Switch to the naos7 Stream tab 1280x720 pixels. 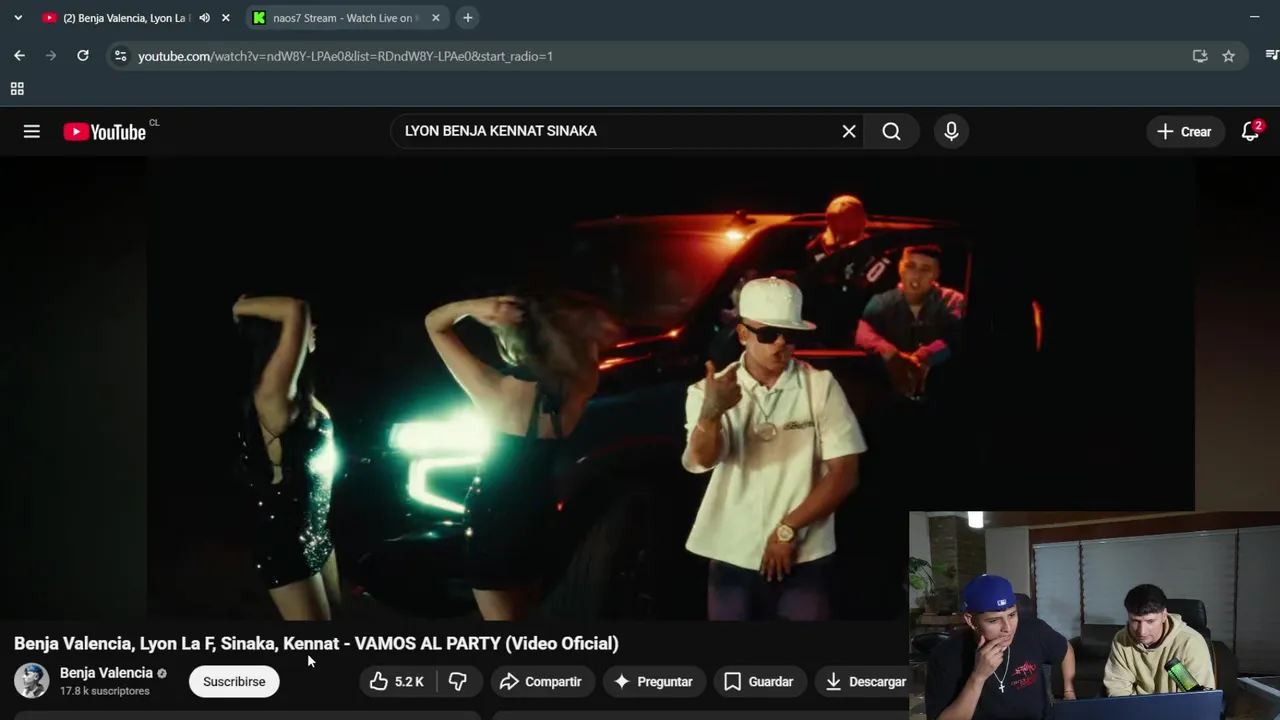pyautogui.click(x=340, y=18)
